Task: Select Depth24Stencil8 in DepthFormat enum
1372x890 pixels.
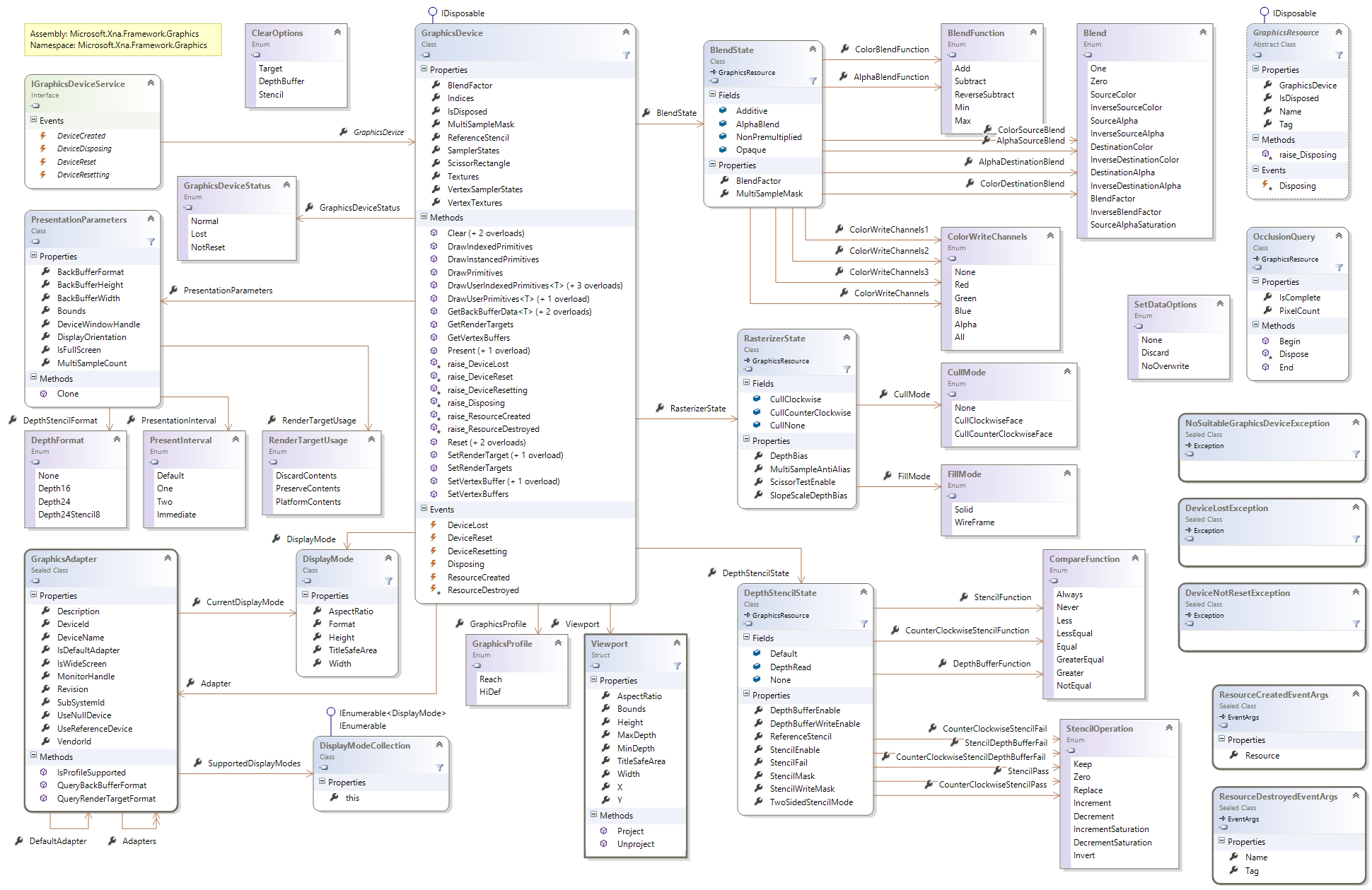Action: (x=69, y=515)
